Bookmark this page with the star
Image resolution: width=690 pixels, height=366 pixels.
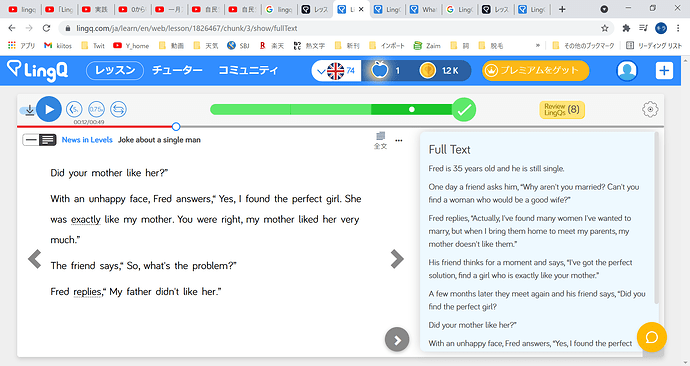tap(605, 28)
